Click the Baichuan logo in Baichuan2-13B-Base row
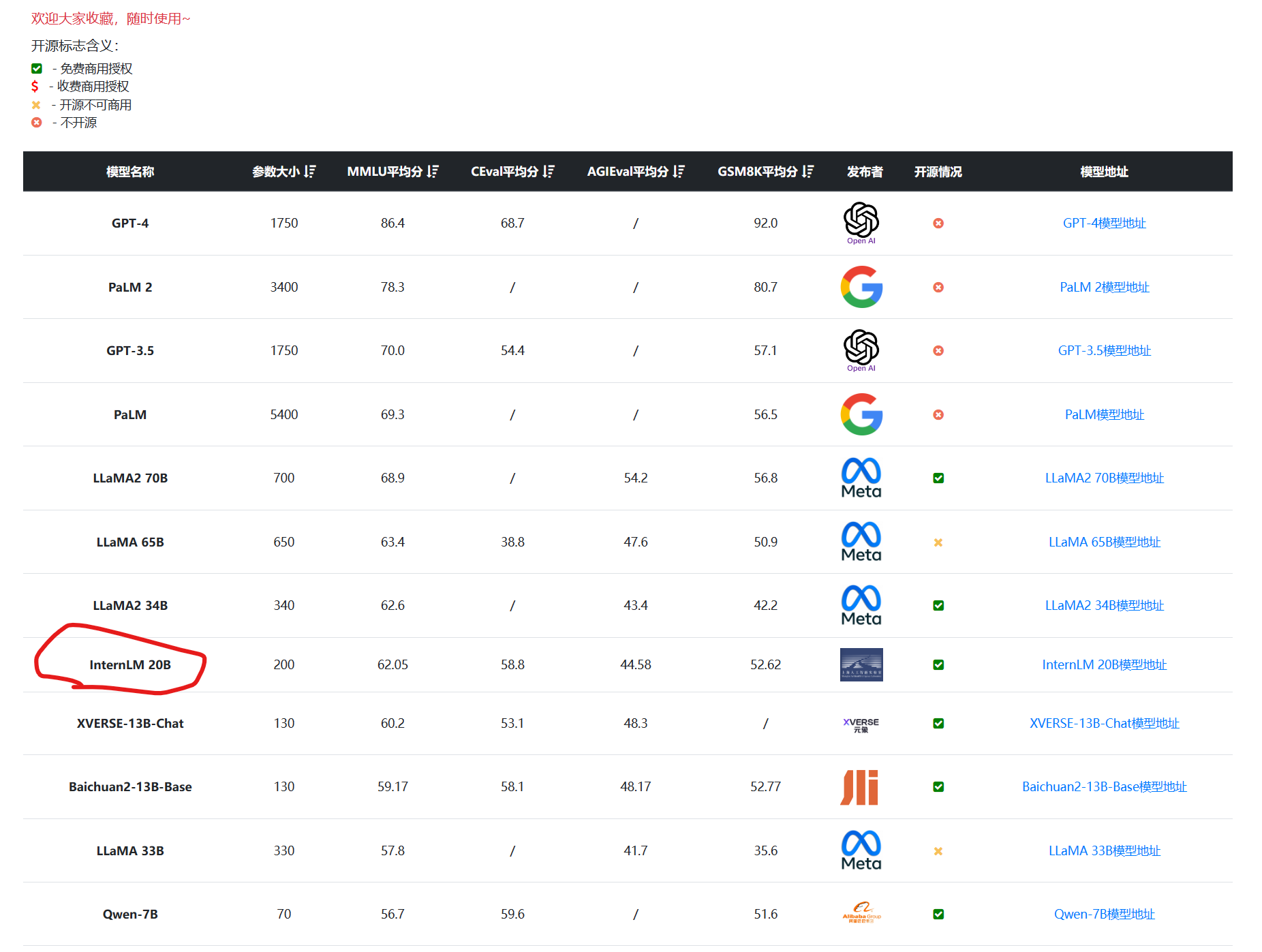This screenshot has height=952, width=1262. click(x=859, y=787)
